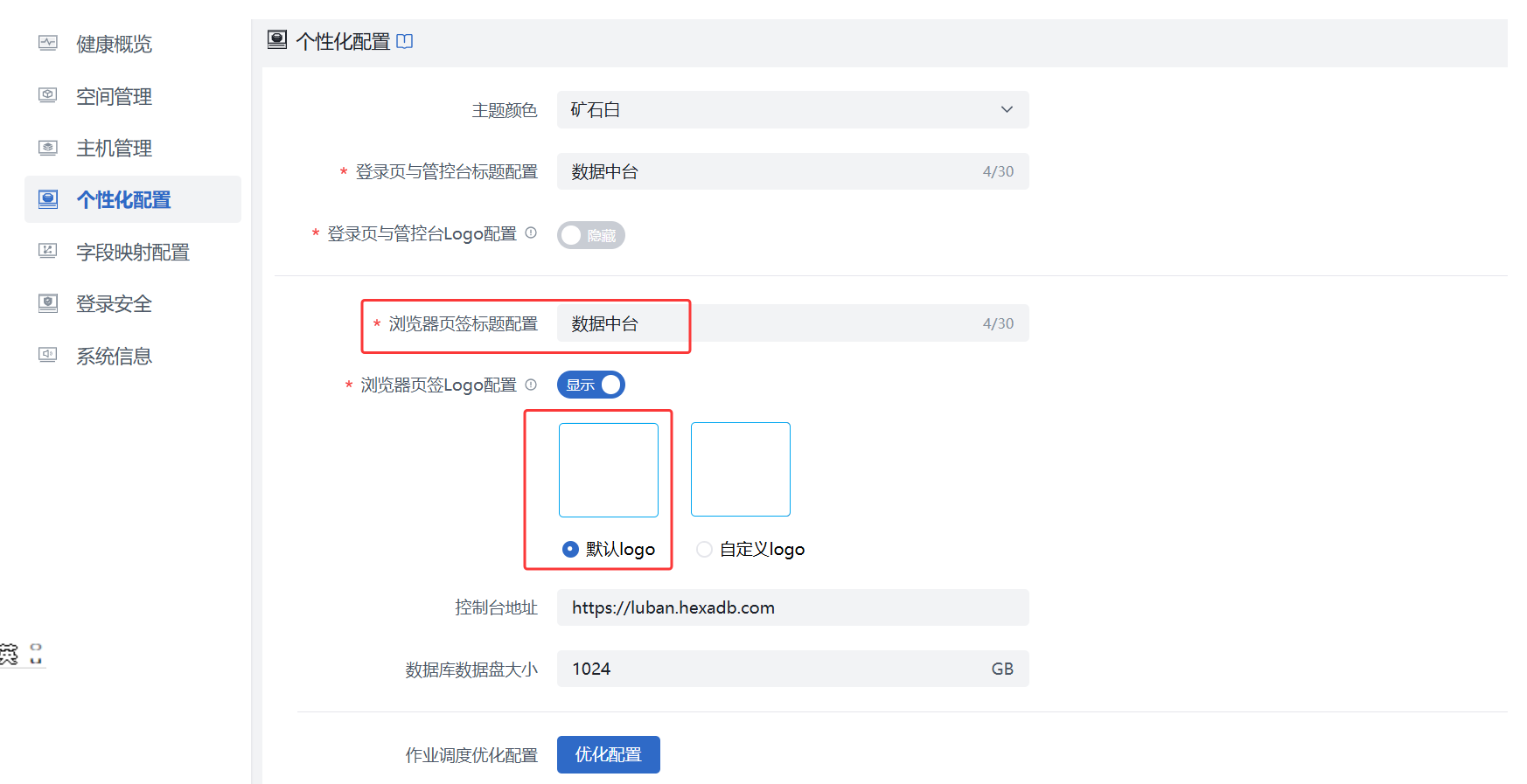Viewport: 1527px width, 784px height.
Task: Click the 字段映射配置 sidebar icon
Action: (48, 252)
